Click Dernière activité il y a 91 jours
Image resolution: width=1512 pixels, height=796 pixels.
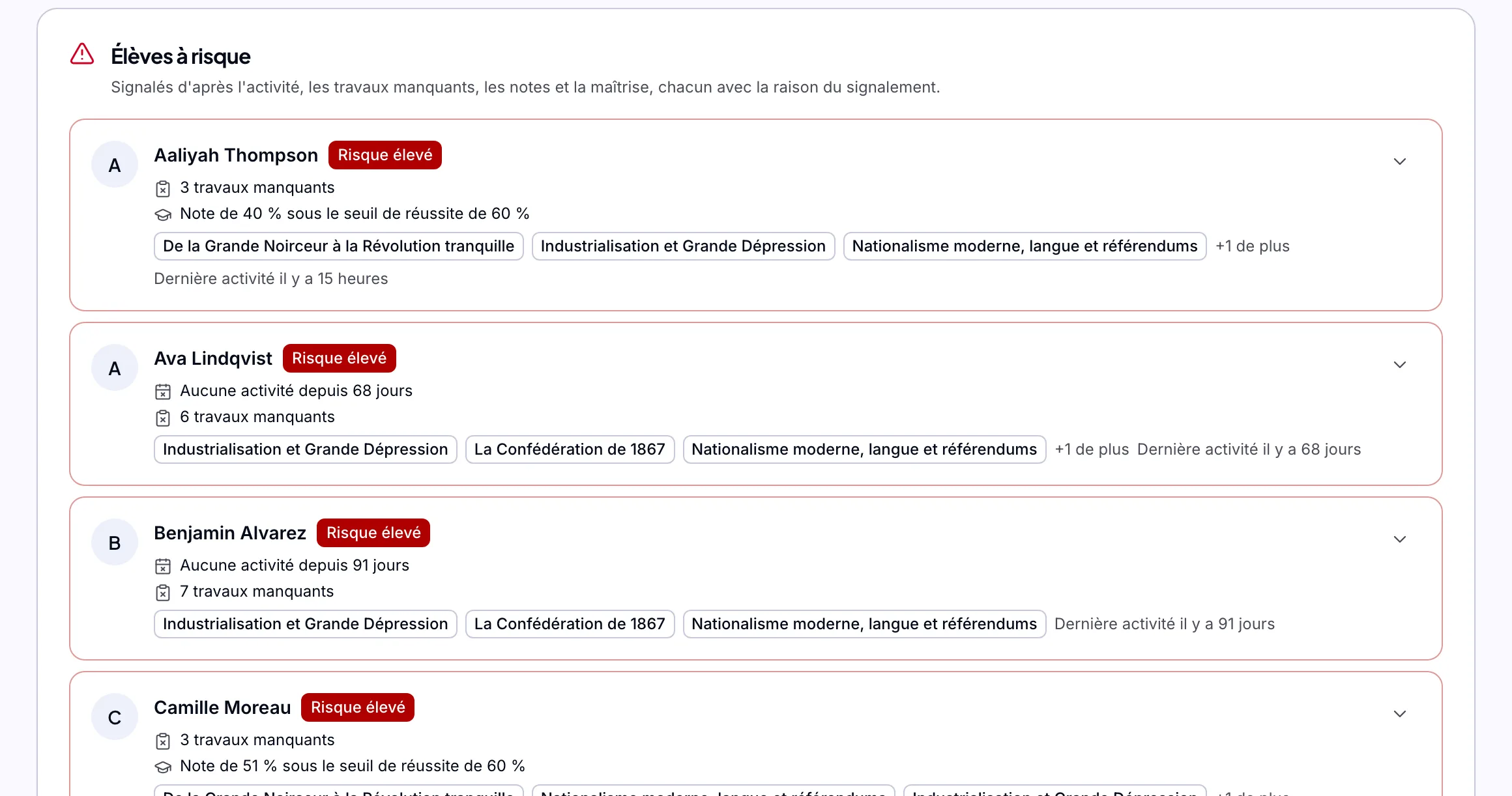[x=1165, y=624]
